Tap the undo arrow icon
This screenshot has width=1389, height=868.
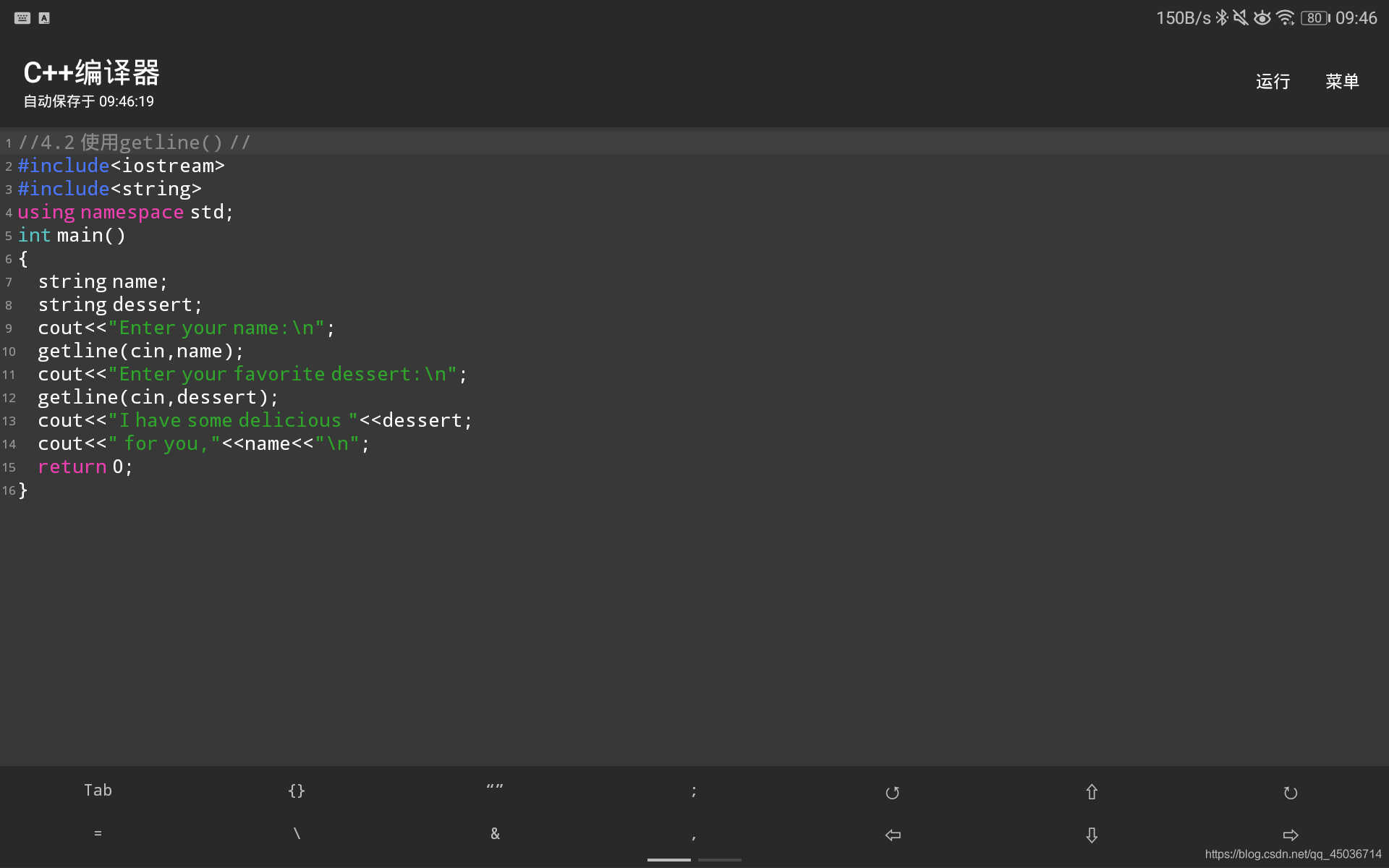click(x=892, y=792)
